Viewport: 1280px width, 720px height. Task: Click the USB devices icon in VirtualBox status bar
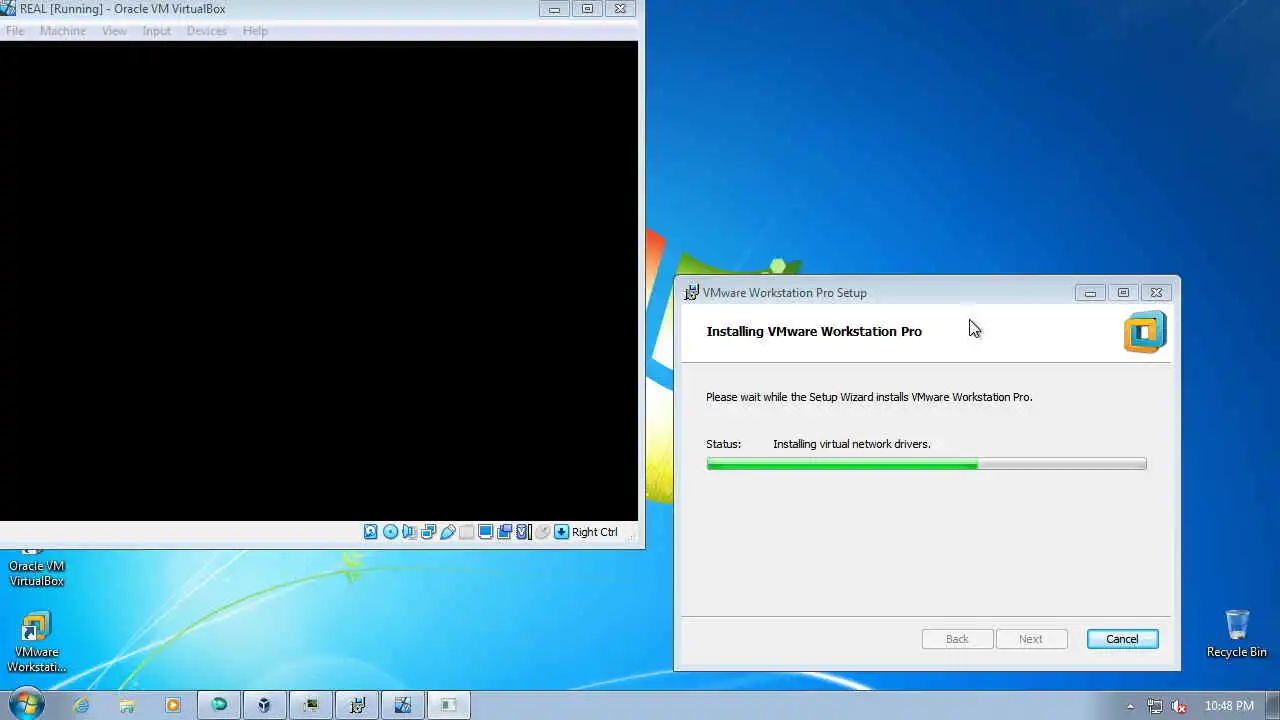tap(447, 532)
